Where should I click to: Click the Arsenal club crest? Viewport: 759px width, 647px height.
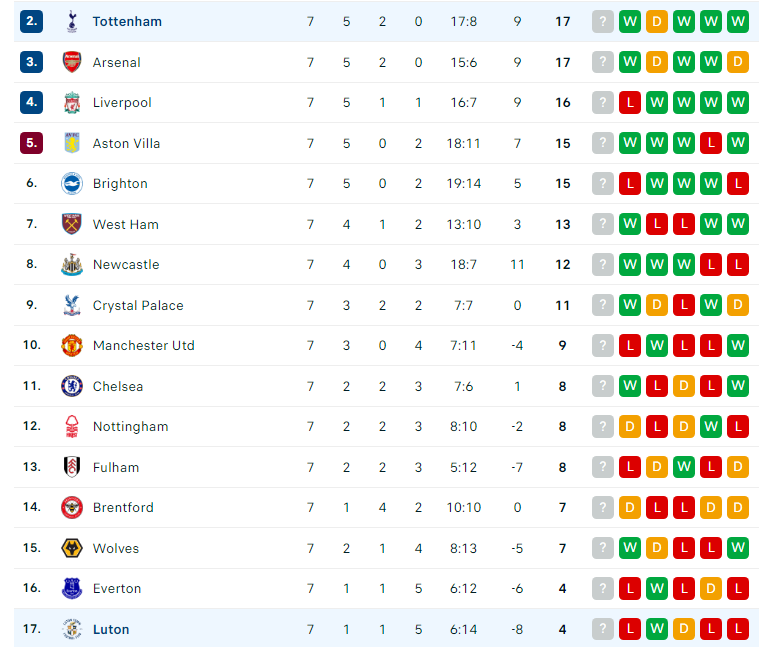[x=72, y=62]
